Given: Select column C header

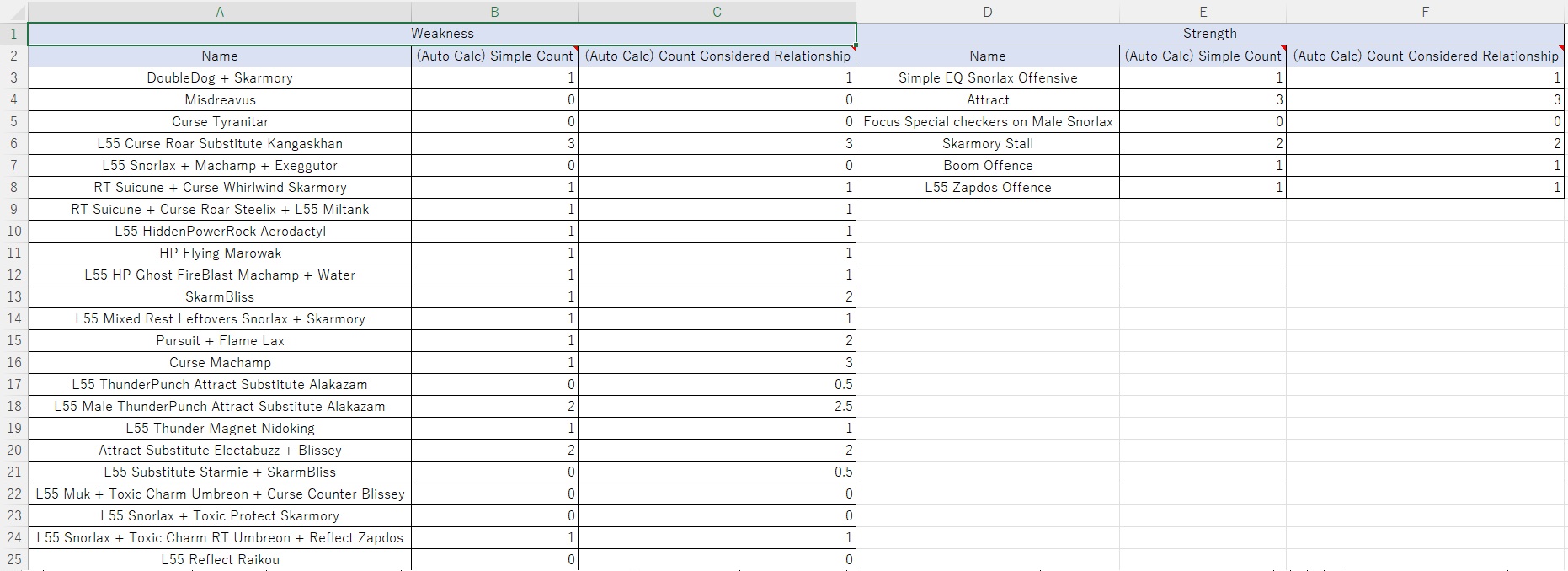Looking at the screenshot, I should (x=717, y=12).
